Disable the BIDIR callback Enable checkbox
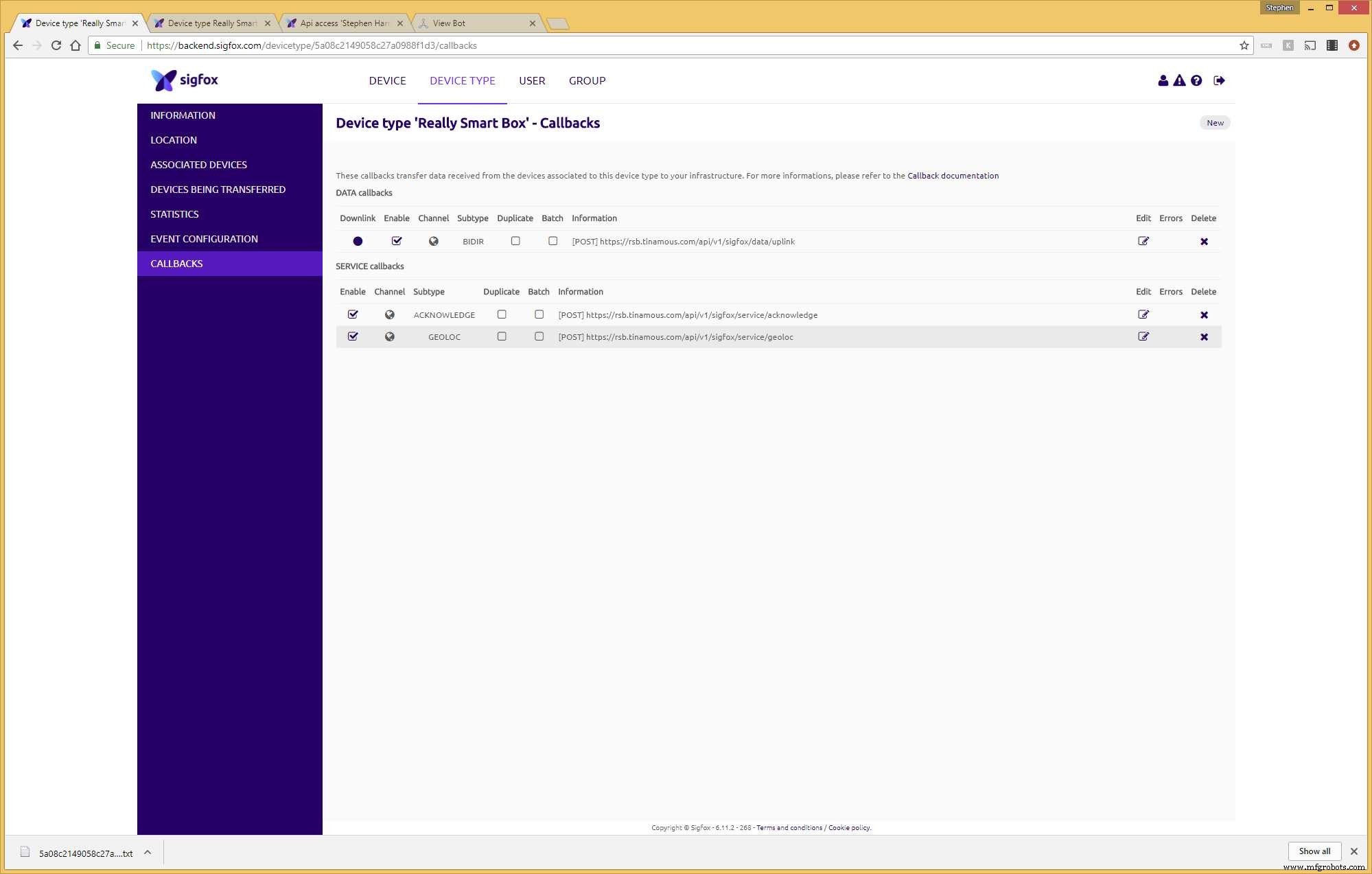Image resolution: width=1372 pixels, height=874 pixels. (x=397, y=241)
